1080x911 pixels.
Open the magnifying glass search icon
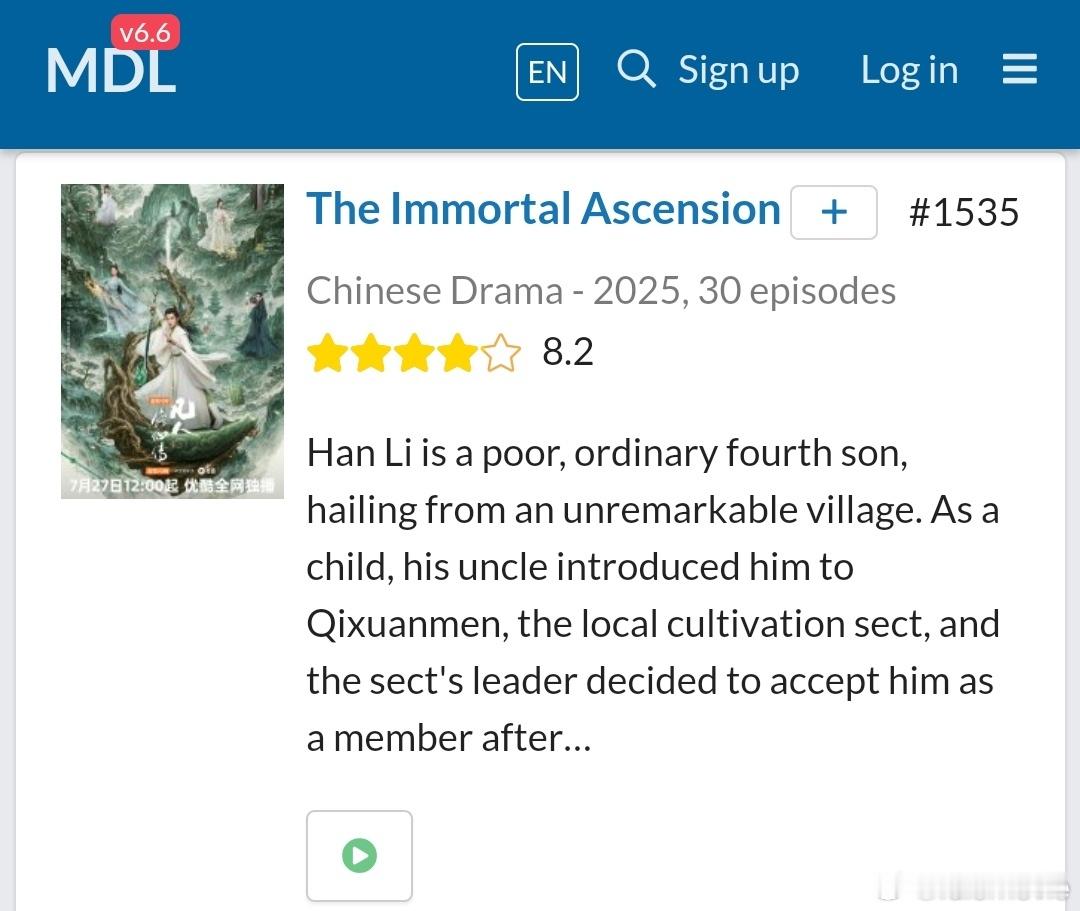pyautogui.click(x=636, y=69)
